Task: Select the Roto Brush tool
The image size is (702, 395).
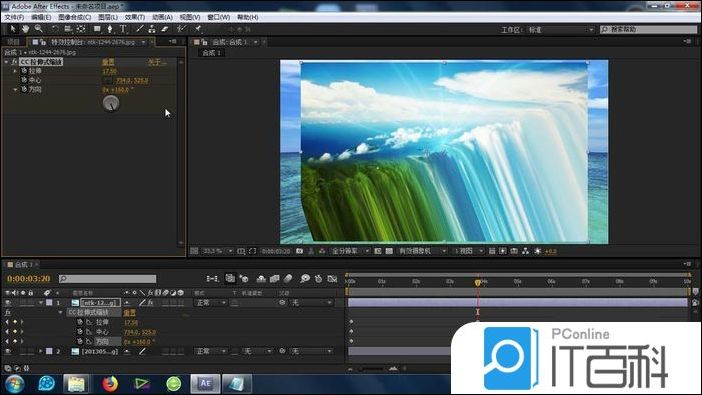Action: [180, 29]
